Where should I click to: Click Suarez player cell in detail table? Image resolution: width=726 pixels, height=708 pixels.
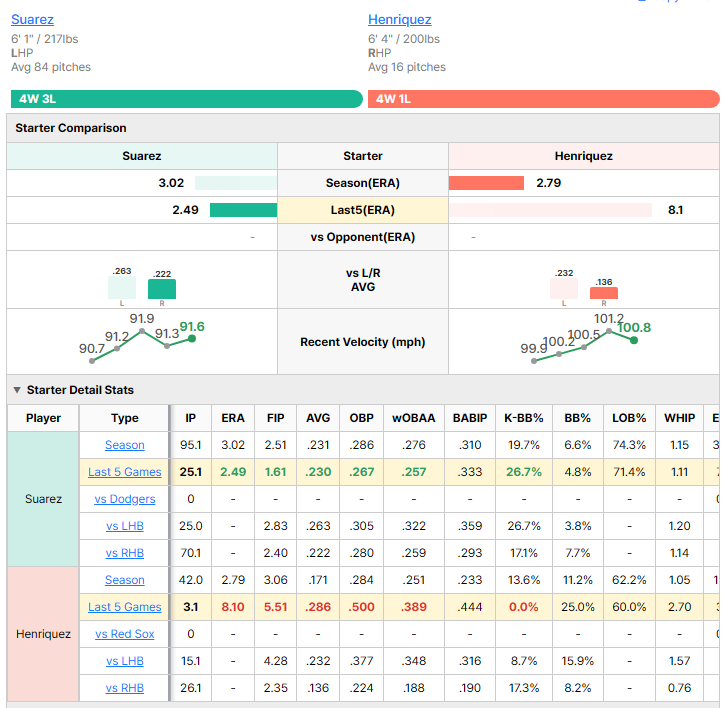(44, 499)
